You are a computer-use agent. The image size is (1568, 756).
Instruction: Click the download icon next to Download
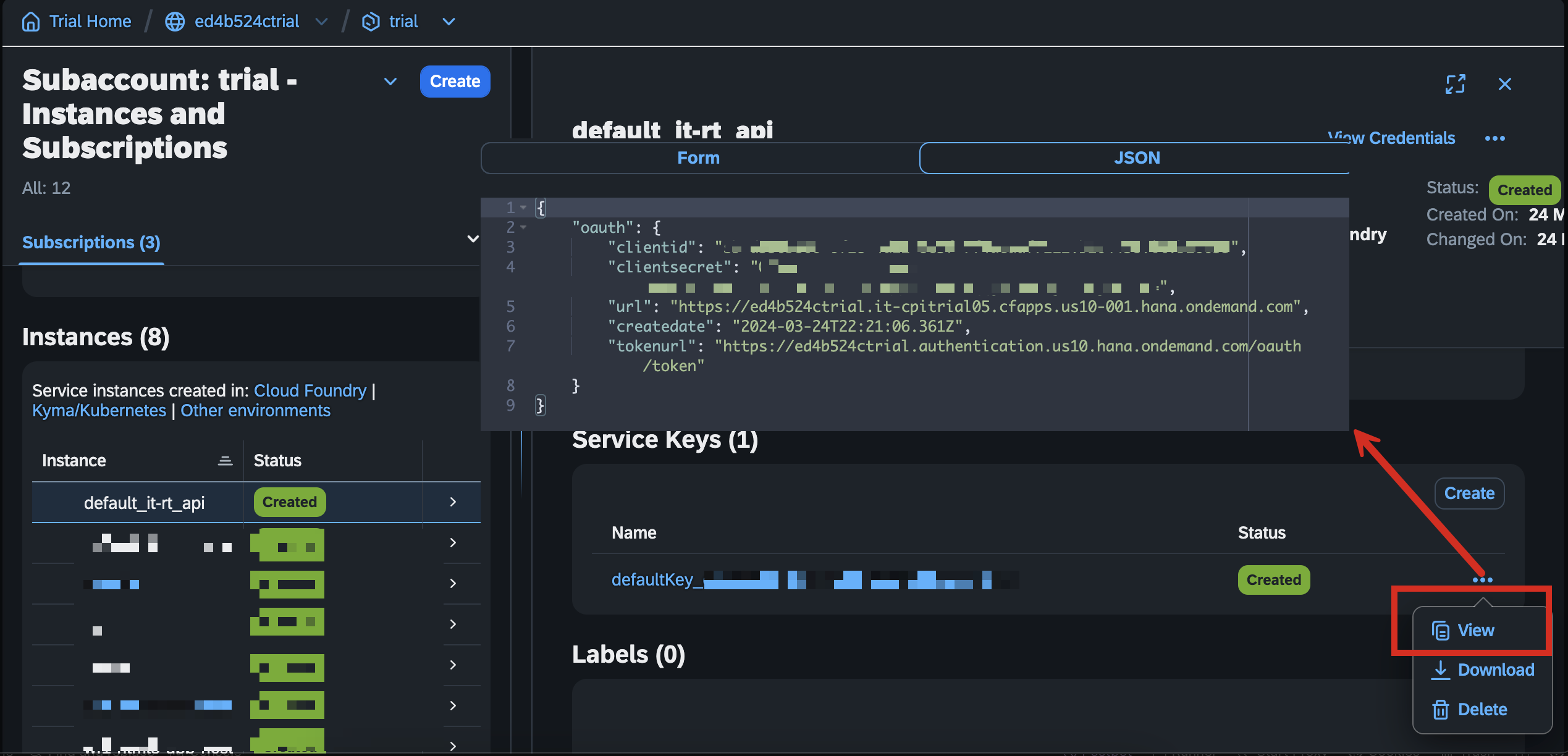point(1439,670)
